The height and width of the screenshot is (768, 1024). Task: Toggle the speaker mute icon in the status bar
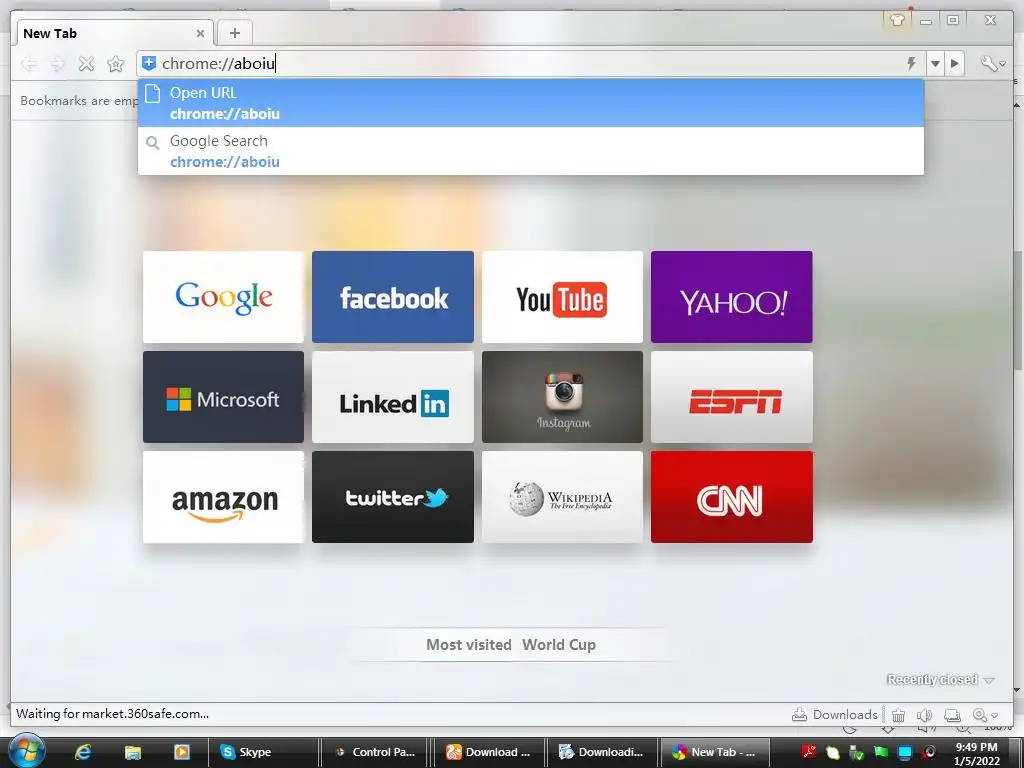pos(924,715)
